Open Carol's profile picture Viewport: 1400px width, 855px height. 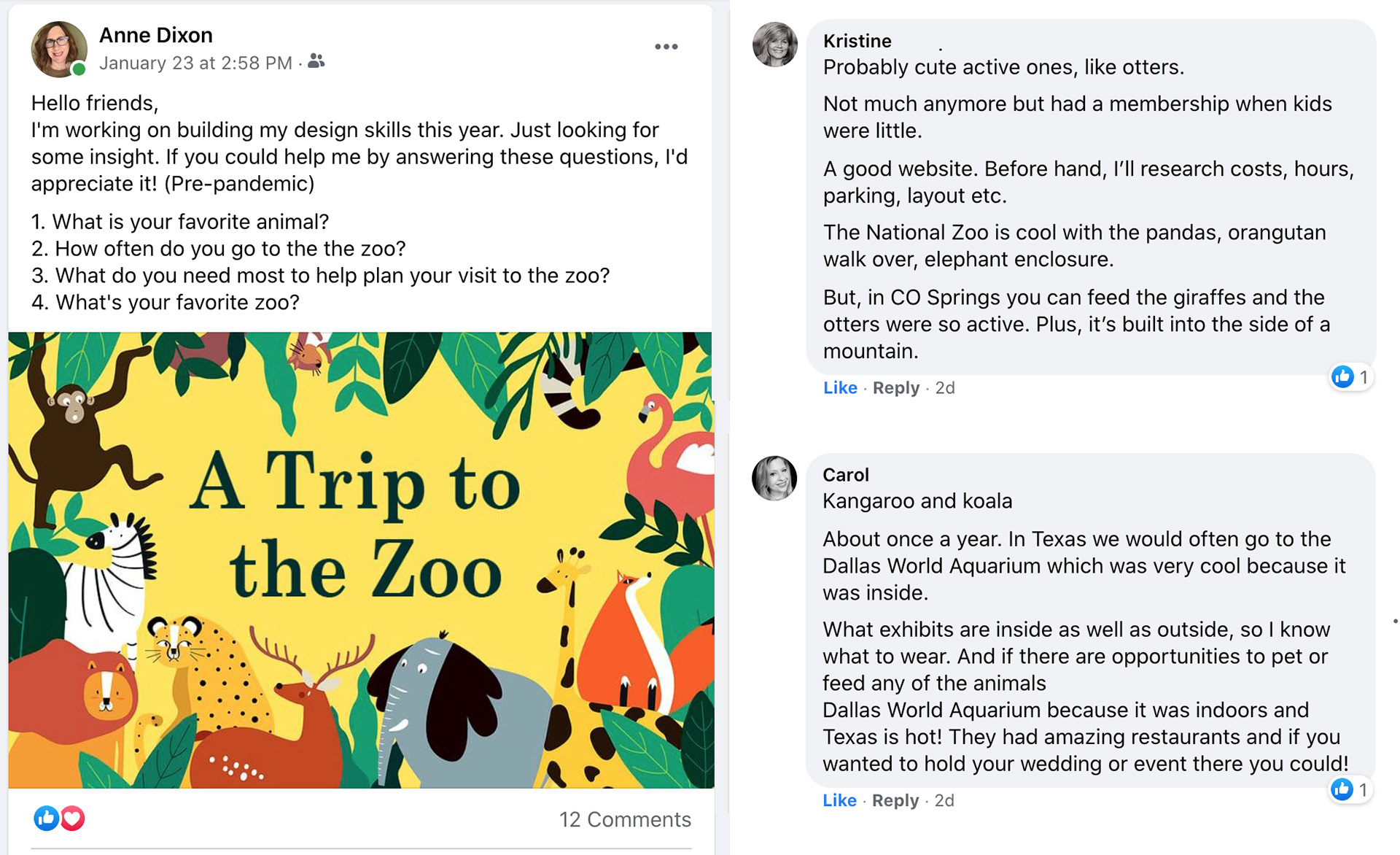click(x=774, y=479)
